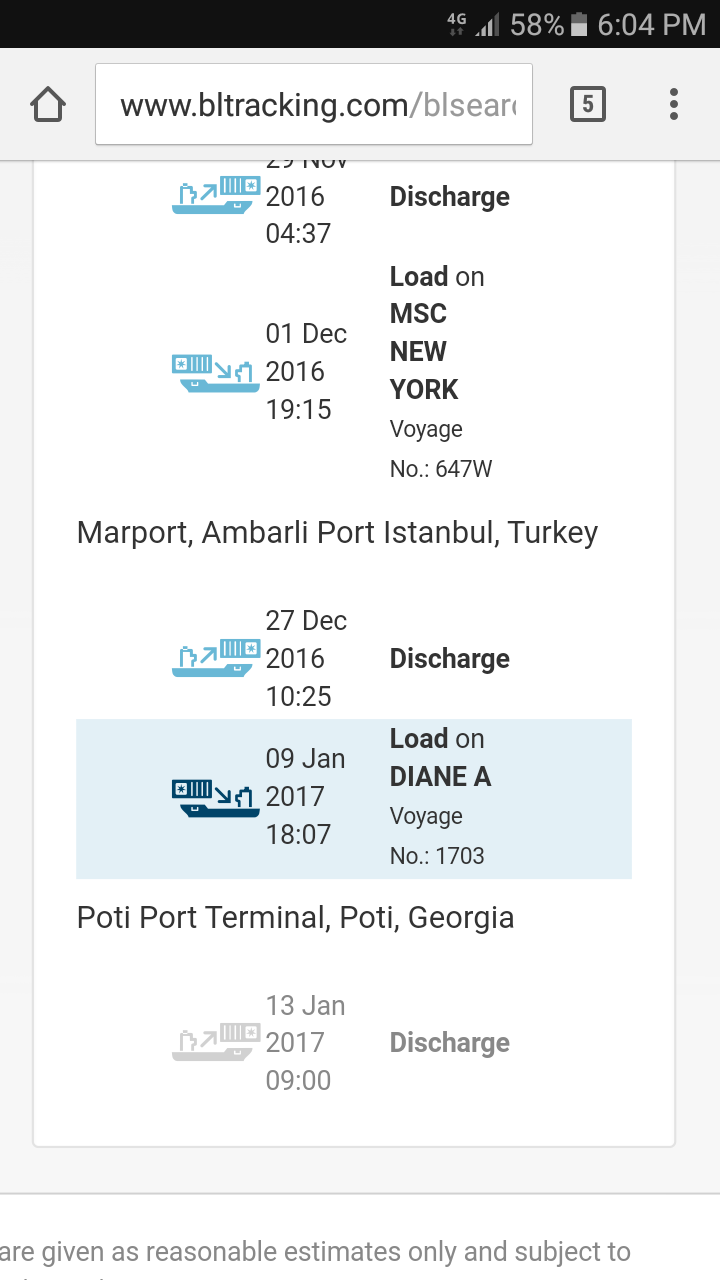This screenshot has height=1280, width=720.
Task: Select the DIANE A vessel name
Action: (440, 777)
